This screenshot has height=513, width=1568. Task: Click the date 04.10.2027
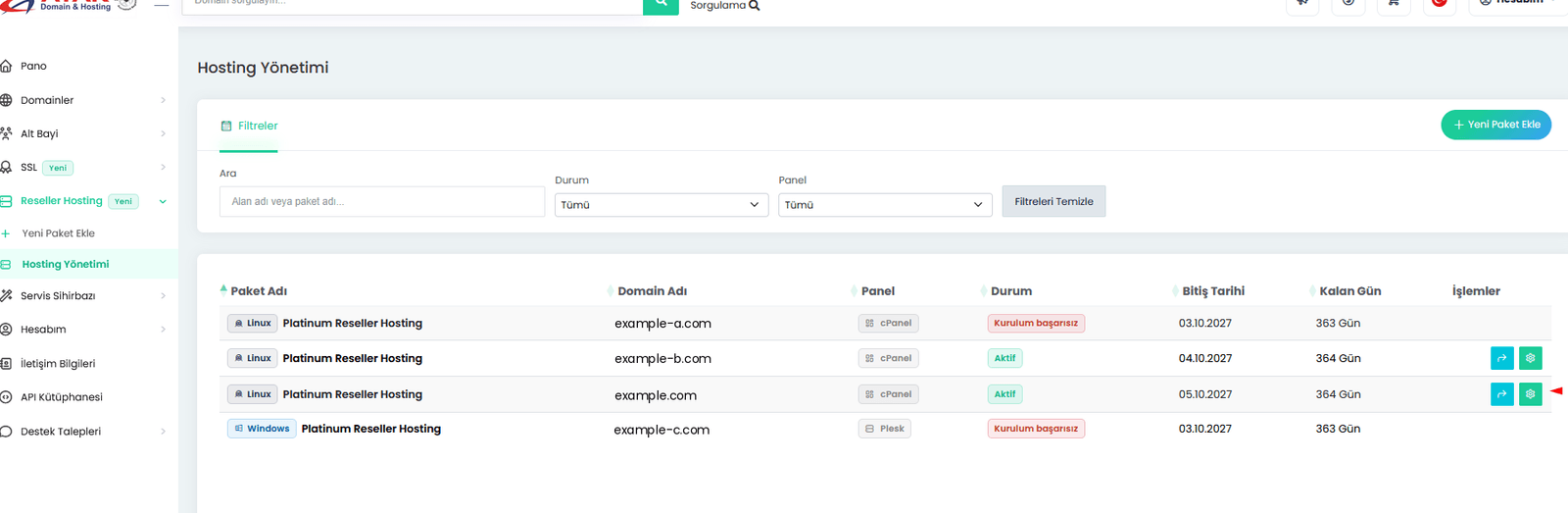pos(1205,358)
